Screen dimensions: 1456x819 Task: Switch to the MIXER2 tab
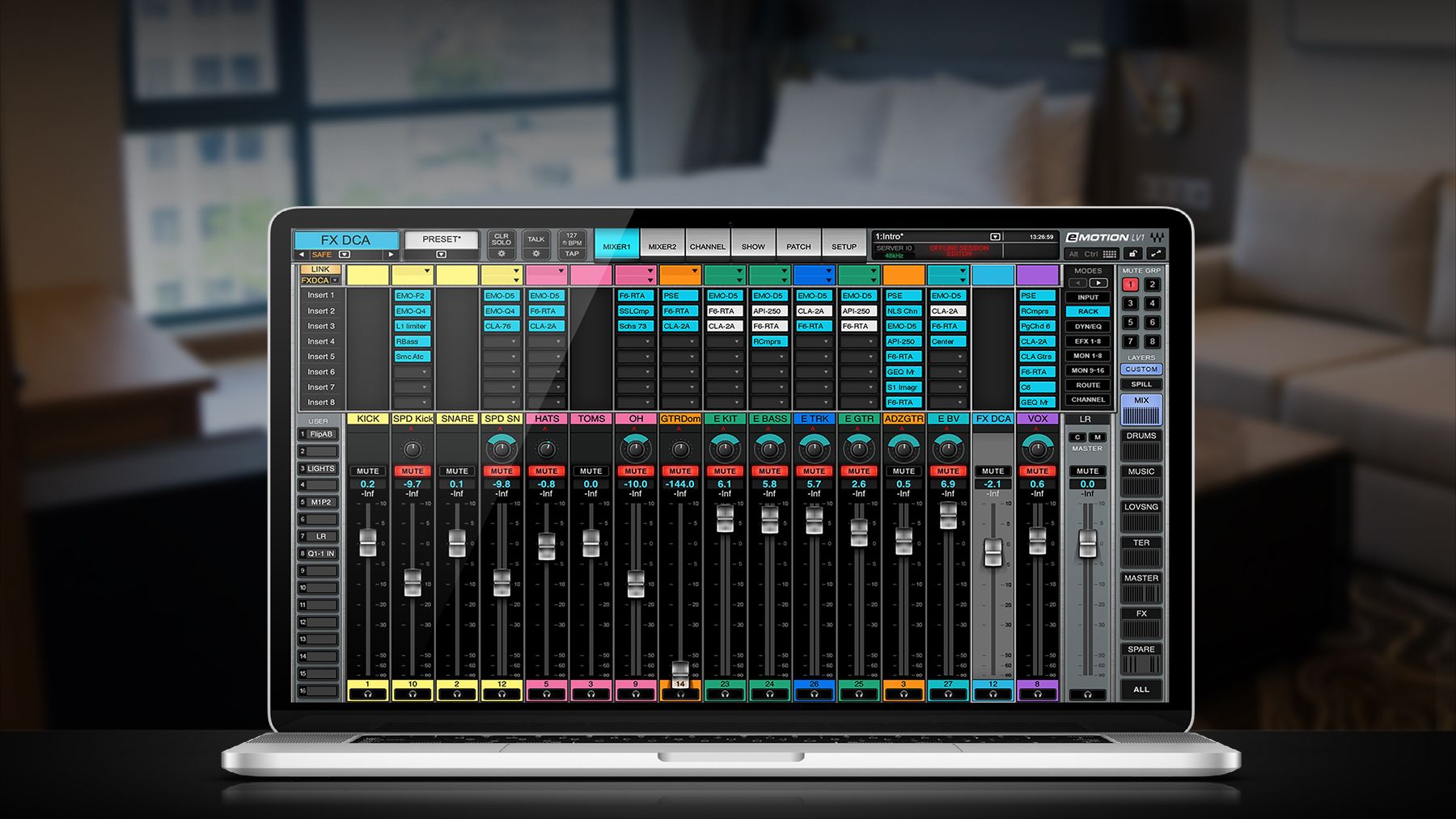(662, 247)
